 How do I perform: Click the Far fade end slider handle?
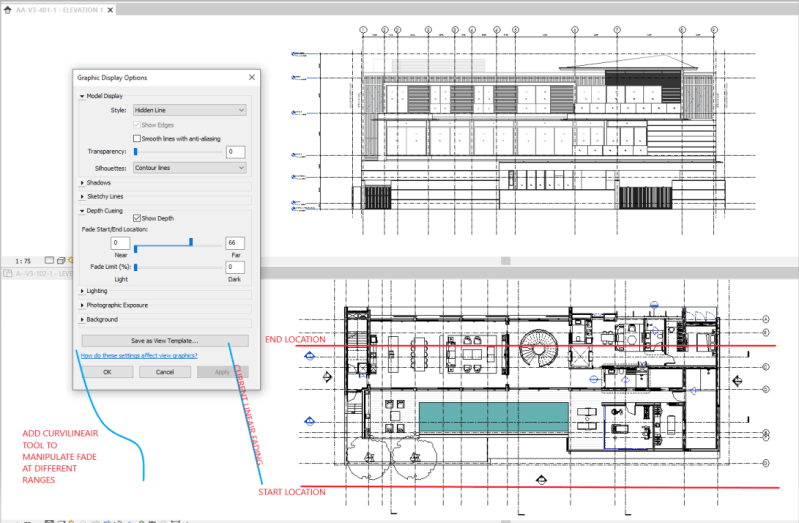point(191,242)
